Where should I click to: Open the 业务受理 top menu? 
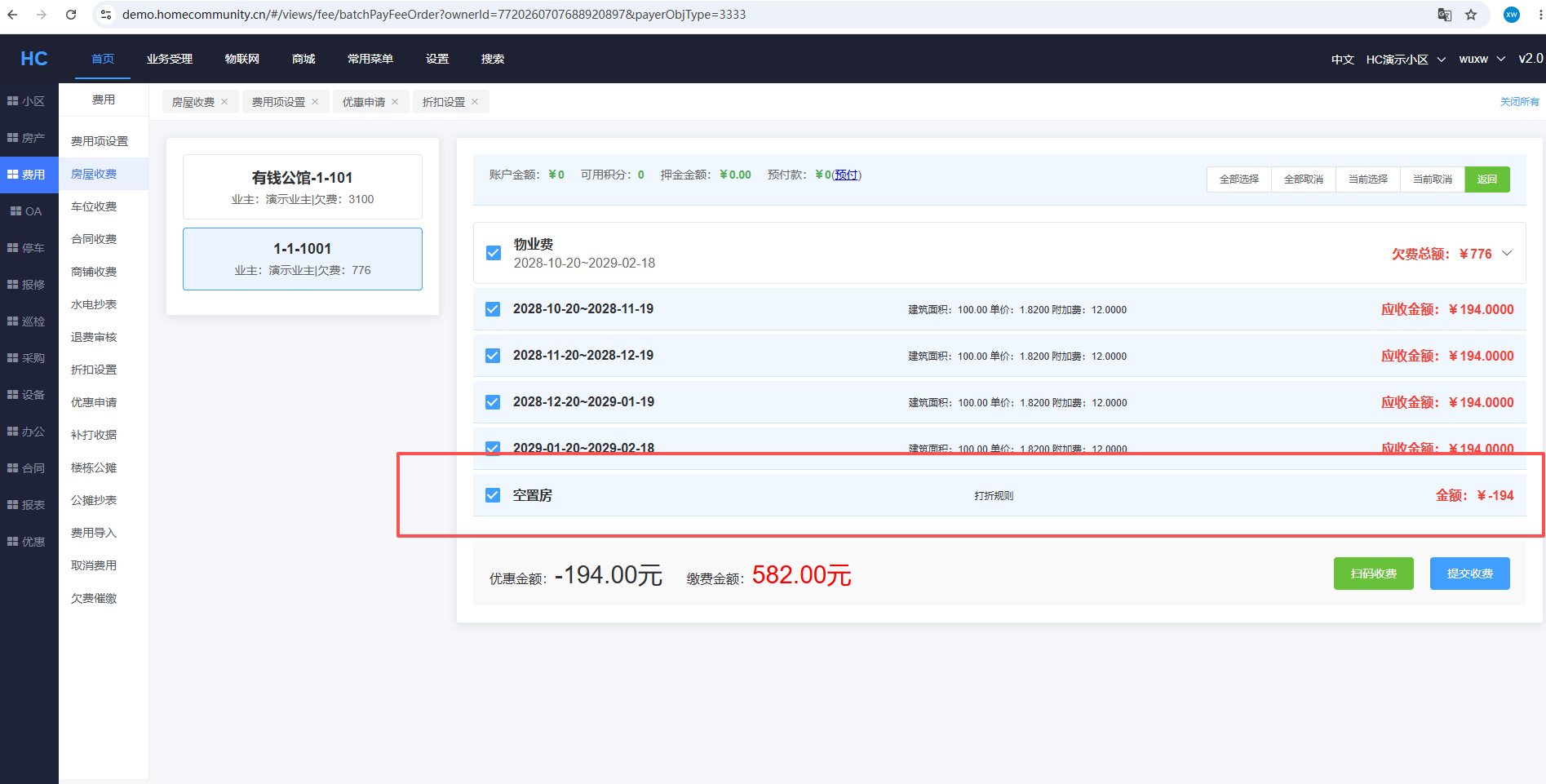point(170,59)
